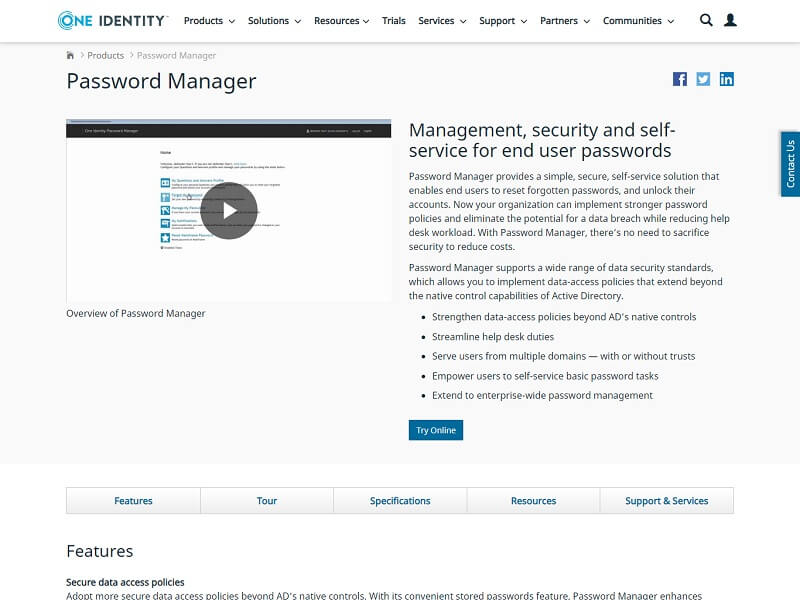The width and height of the screenshot is (800, 600).
Task: Open the Contact Us side tab
Action: [x=790, y=164]
